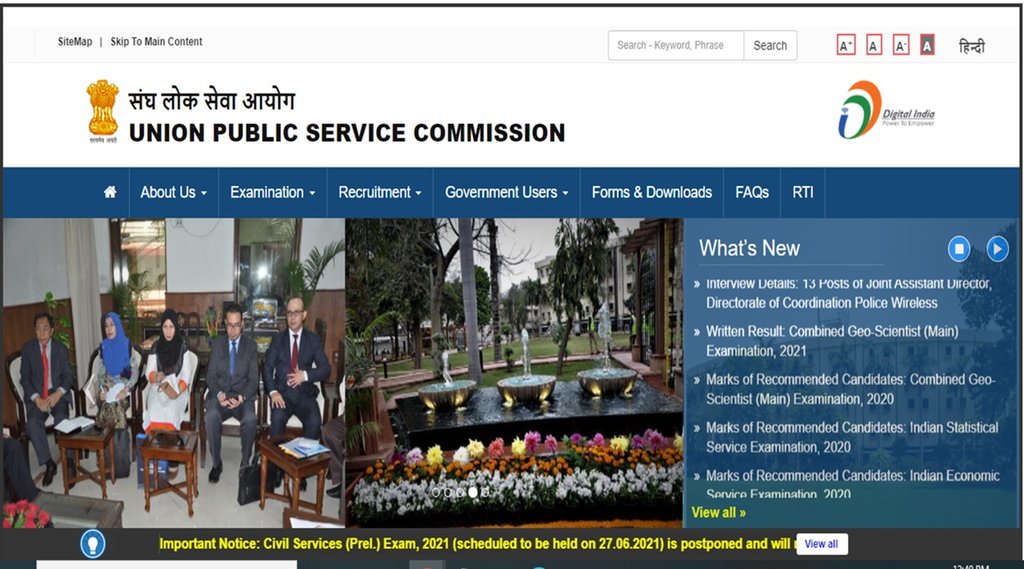
Task: Focus the keyword search input field
Action: tap(676, 45)
